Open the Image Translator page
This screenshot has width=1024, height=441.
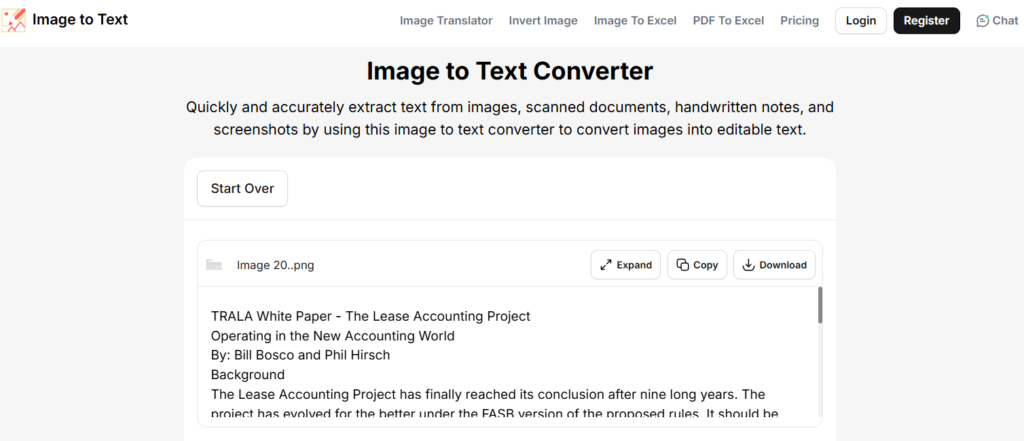tap(446, 21)
